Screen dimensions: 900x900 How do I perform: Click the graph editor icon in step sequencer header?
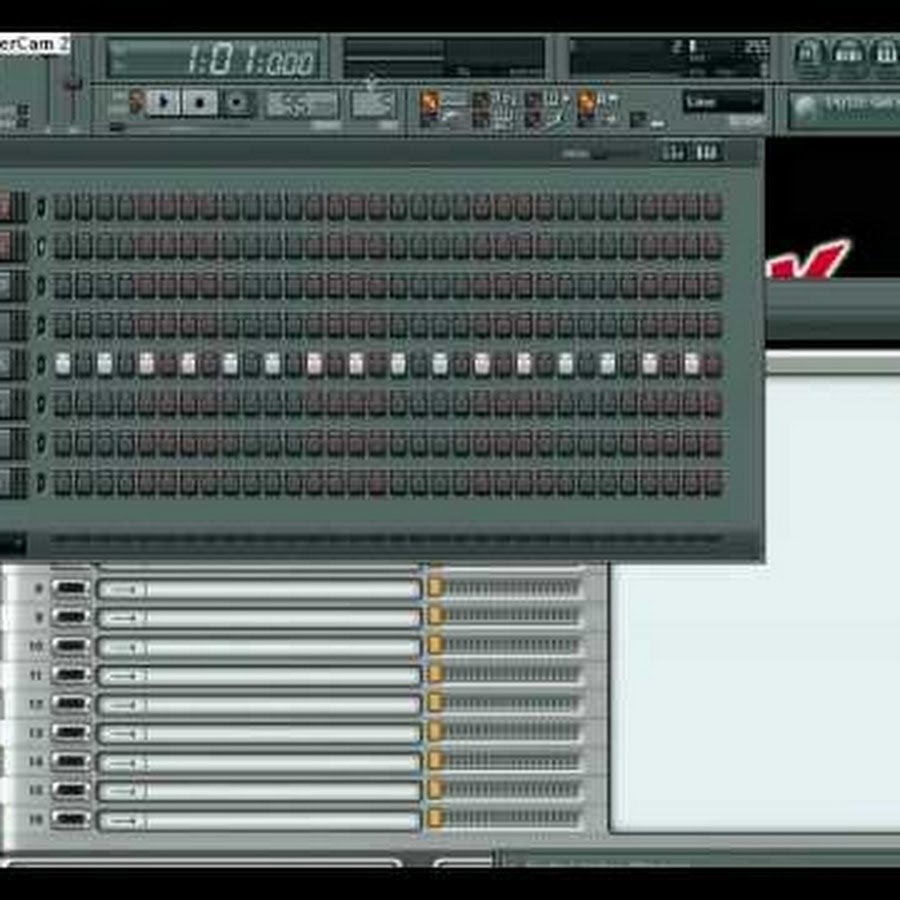674,152
